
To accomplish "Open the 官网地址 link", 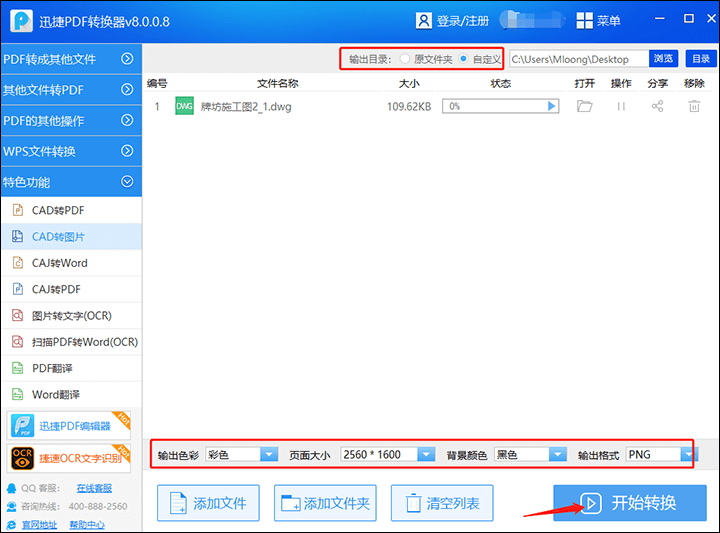I will tap(39, 525).
